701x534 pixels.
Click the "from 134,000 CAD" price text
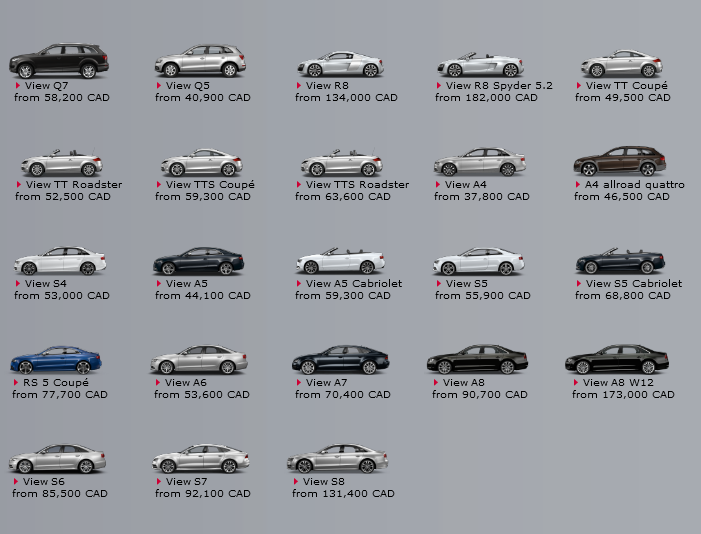pos(346,97)
